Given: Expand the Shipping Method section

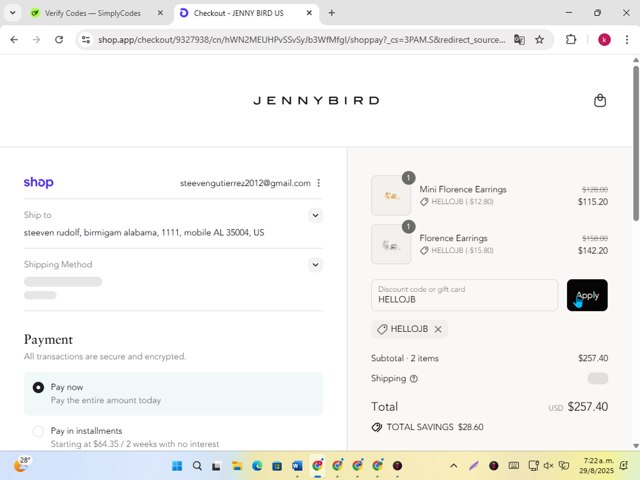Looking at the screenshot, I should click(x=315, y=264).
